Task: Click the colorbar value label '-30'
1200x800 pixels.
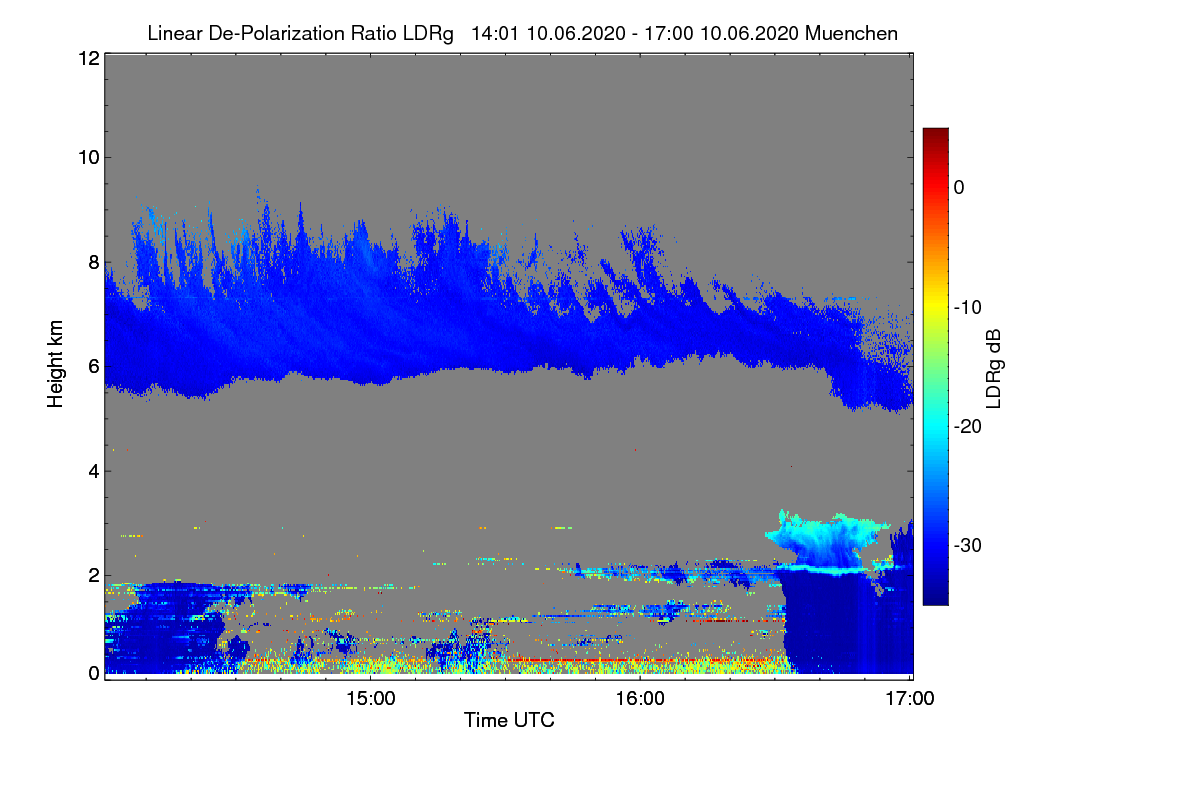Action: pyautogui.click(x=967, y=545)
